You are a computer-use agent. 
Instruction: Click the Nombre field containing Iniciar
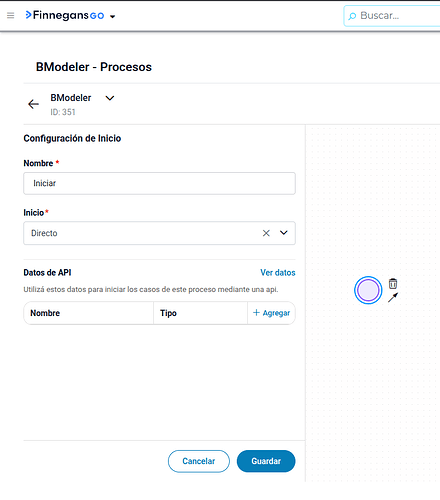click(x=159, y=183)
